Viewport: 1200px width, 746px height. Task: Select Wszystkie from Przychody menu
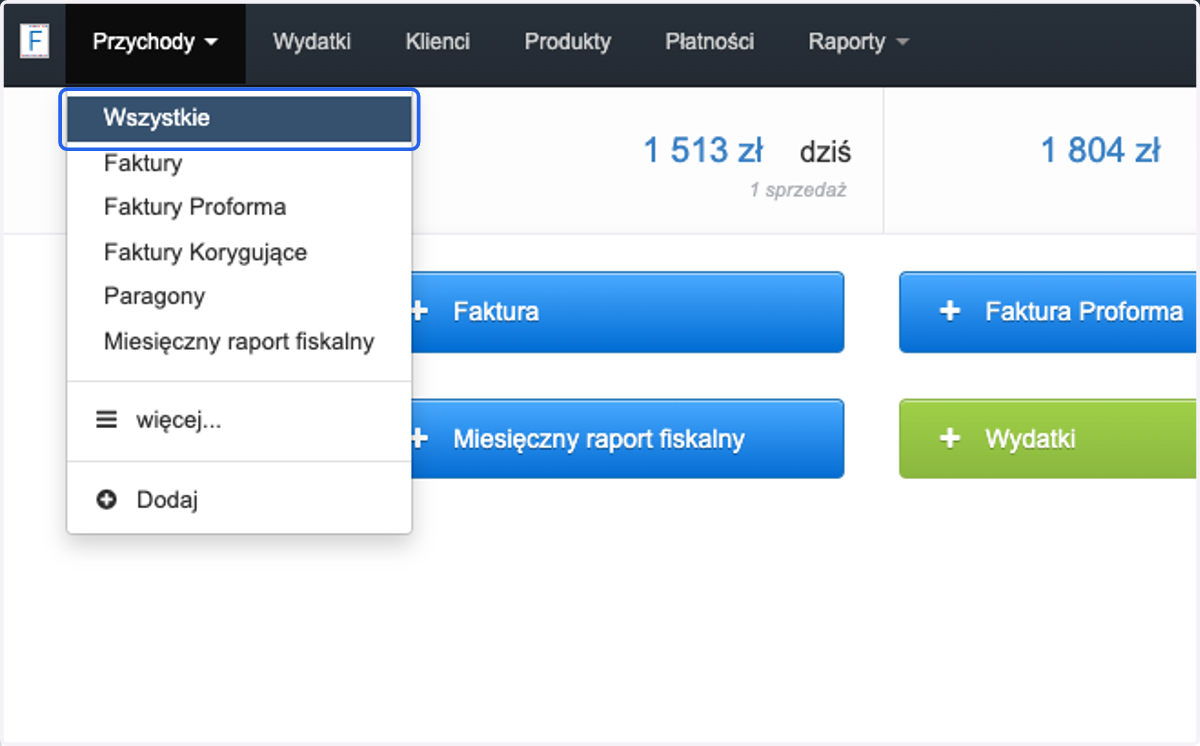point(239,118)
